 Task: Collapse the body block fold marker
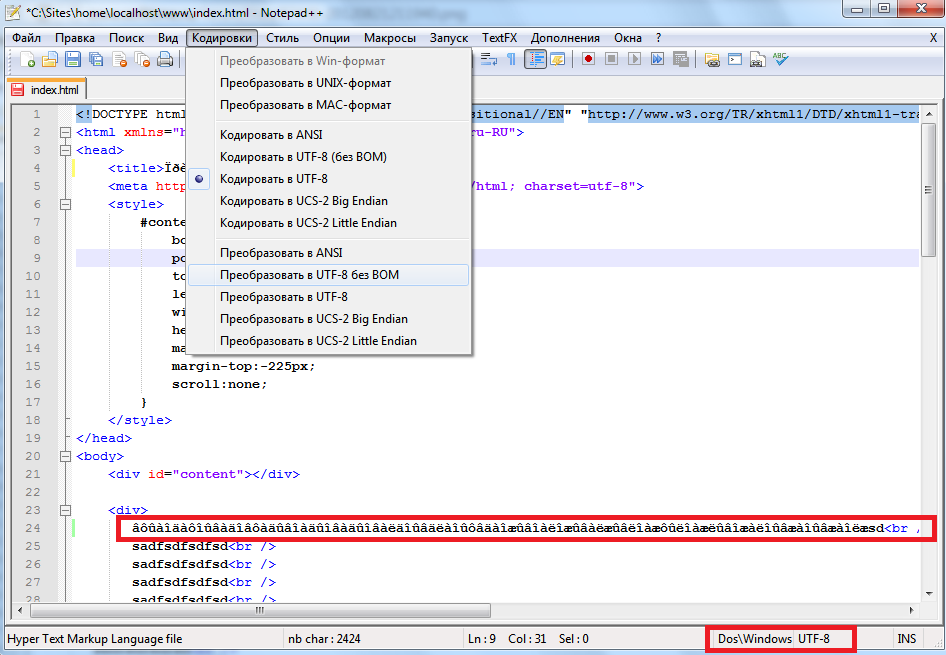click(x=65, y=457)
